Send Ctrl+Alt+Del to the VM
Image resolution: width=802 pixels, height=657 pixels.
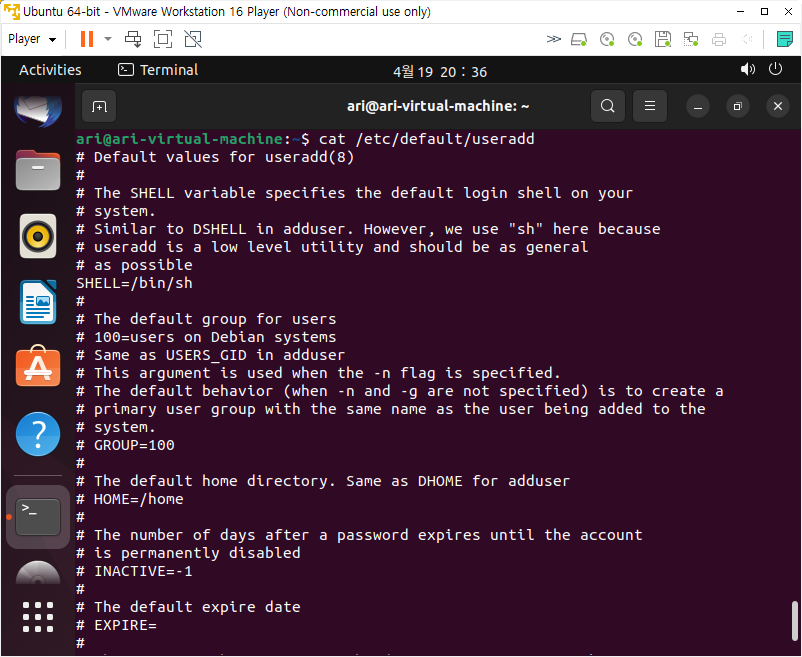133,39
